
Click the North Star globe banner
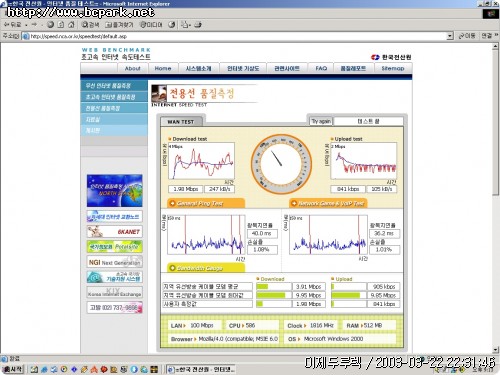click(x=115, y=190)
